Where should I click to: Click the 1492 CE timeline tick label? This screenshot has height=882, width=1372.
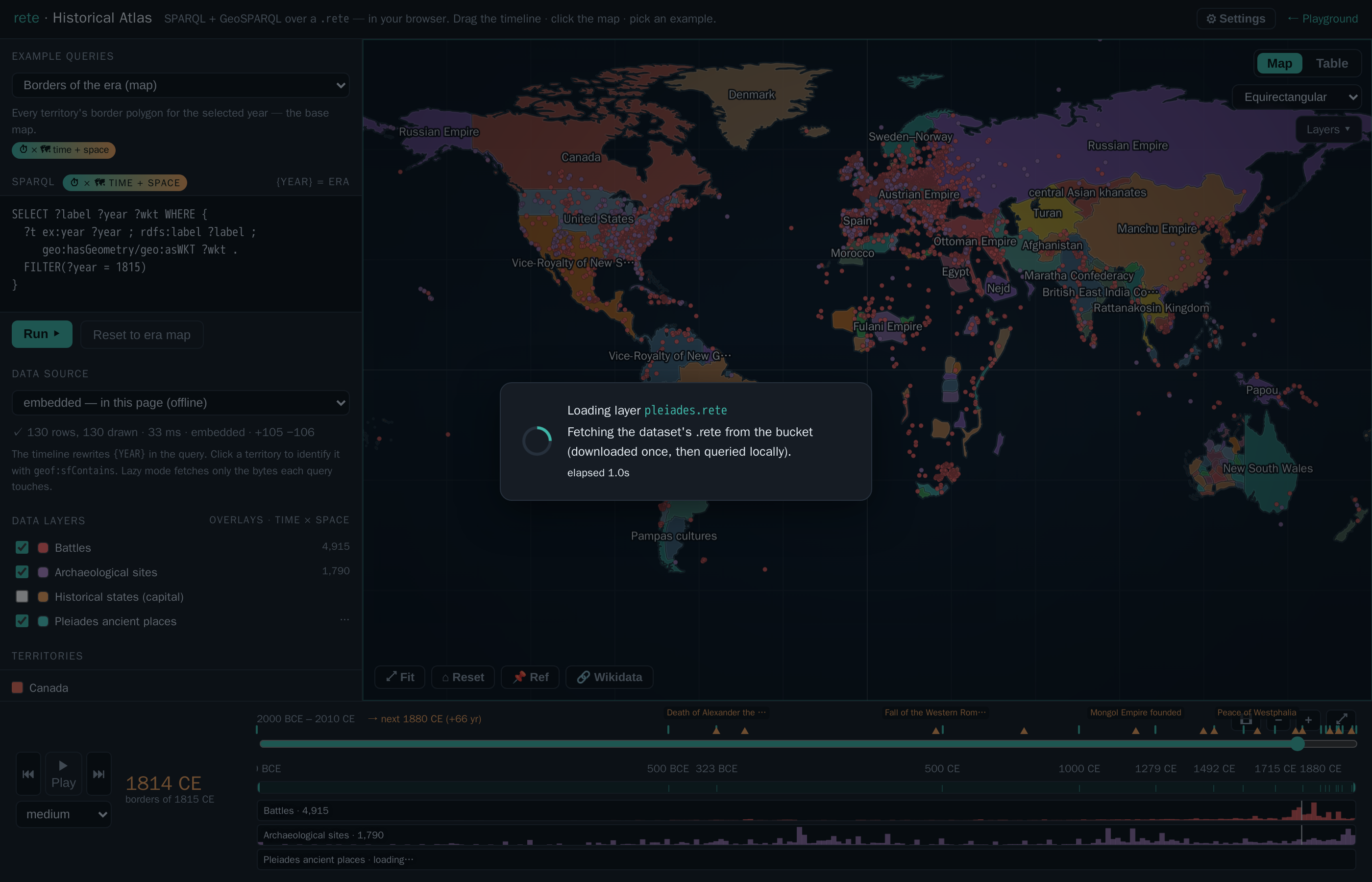pyautogui.click(x=1214, y=769)
